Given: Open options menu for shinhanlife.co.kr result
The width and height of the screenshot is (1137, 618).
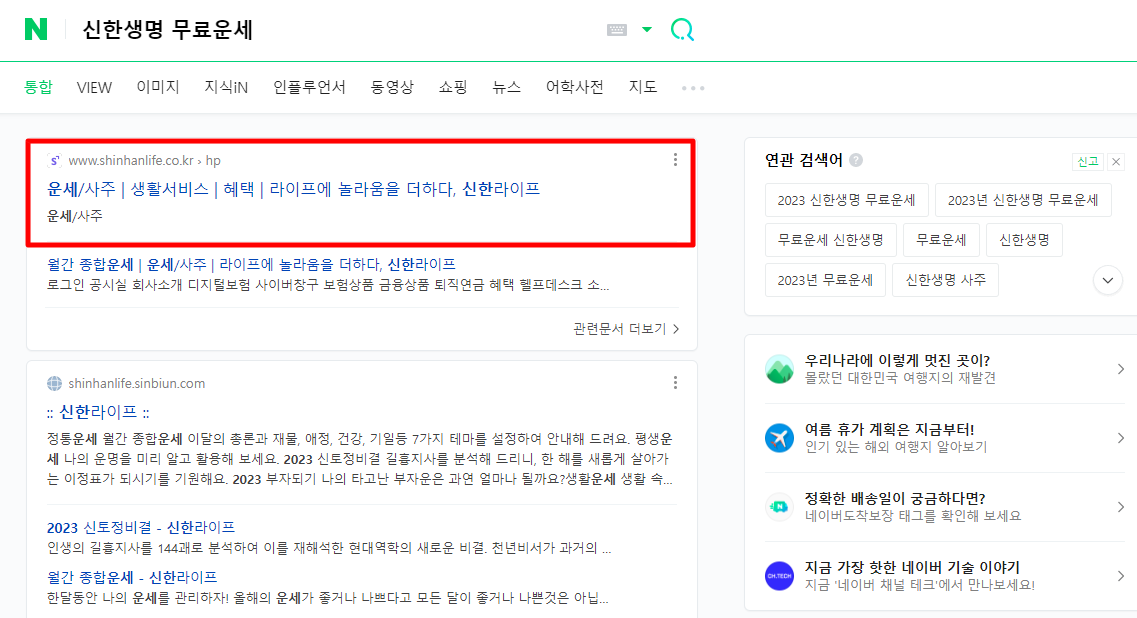Looking at the screenshot, I should (675, 160).
